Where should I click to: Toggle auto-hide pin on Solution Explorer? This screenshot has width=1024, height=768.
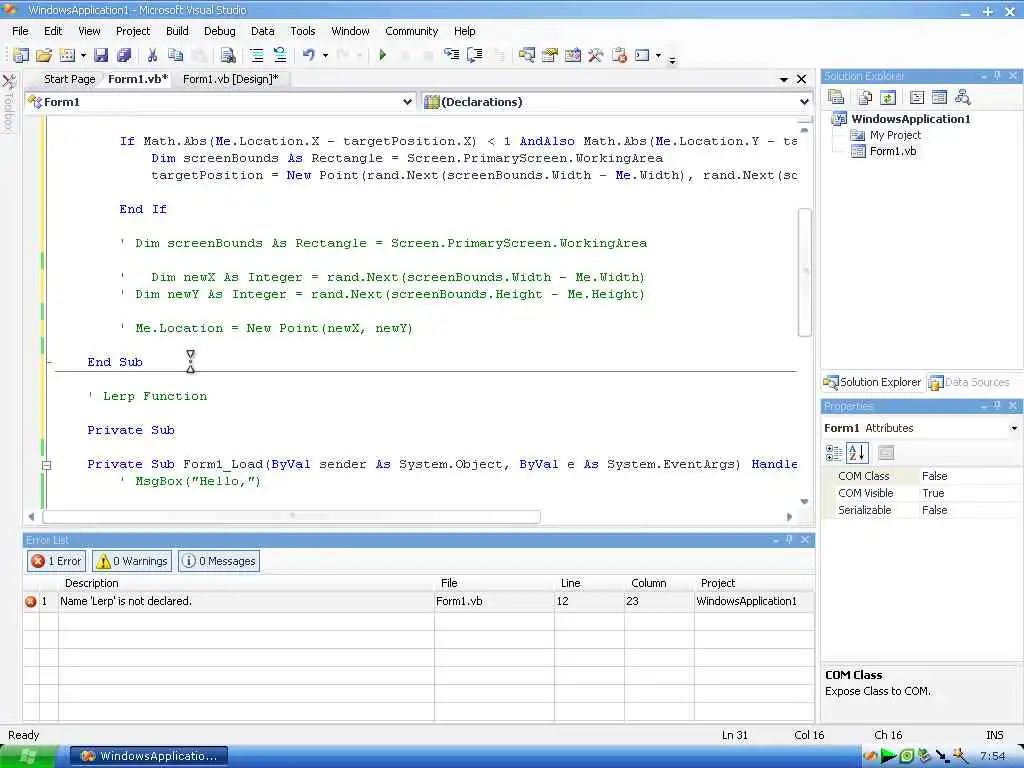coord(997,76)
